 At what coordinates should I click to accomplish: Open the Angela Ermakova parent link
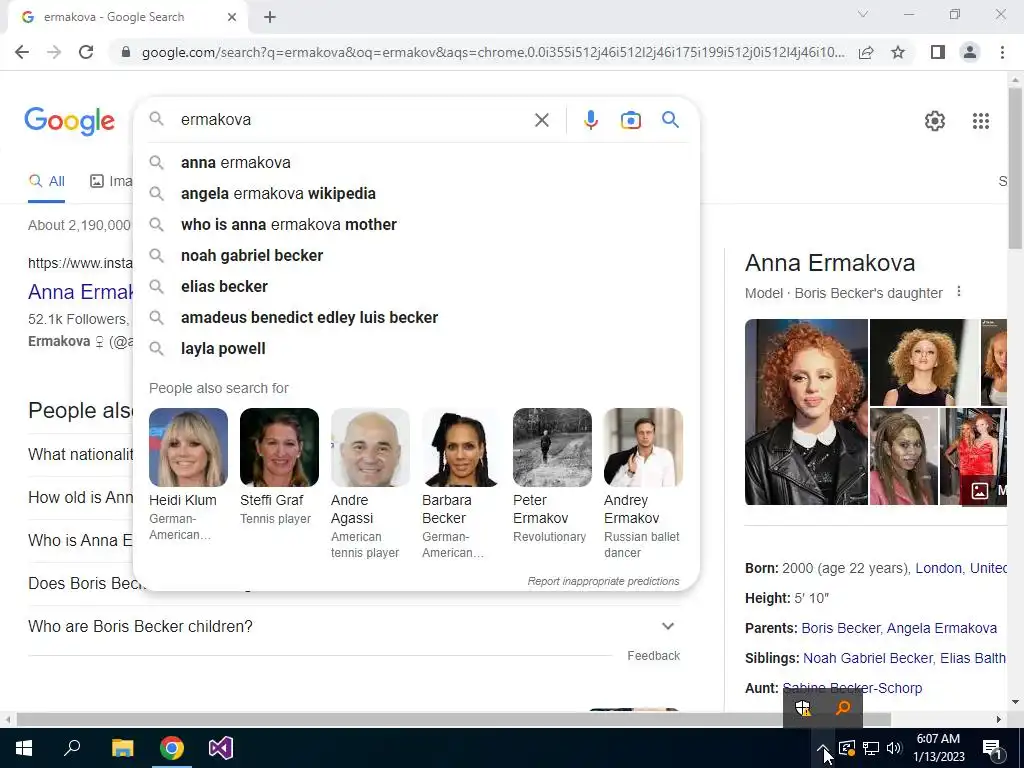(x=942, y=628)
